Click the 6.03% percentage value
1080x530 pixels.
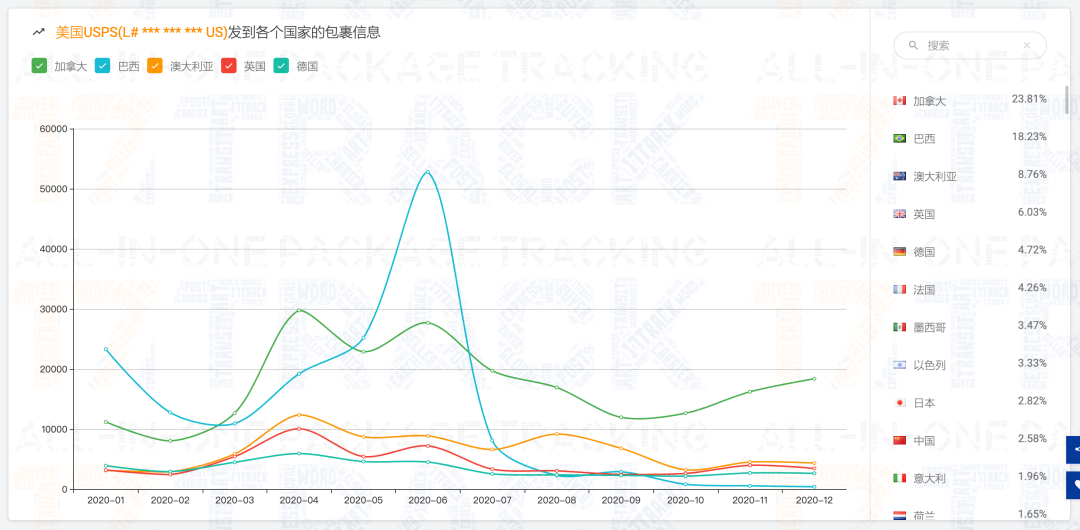click(1032, 212)
